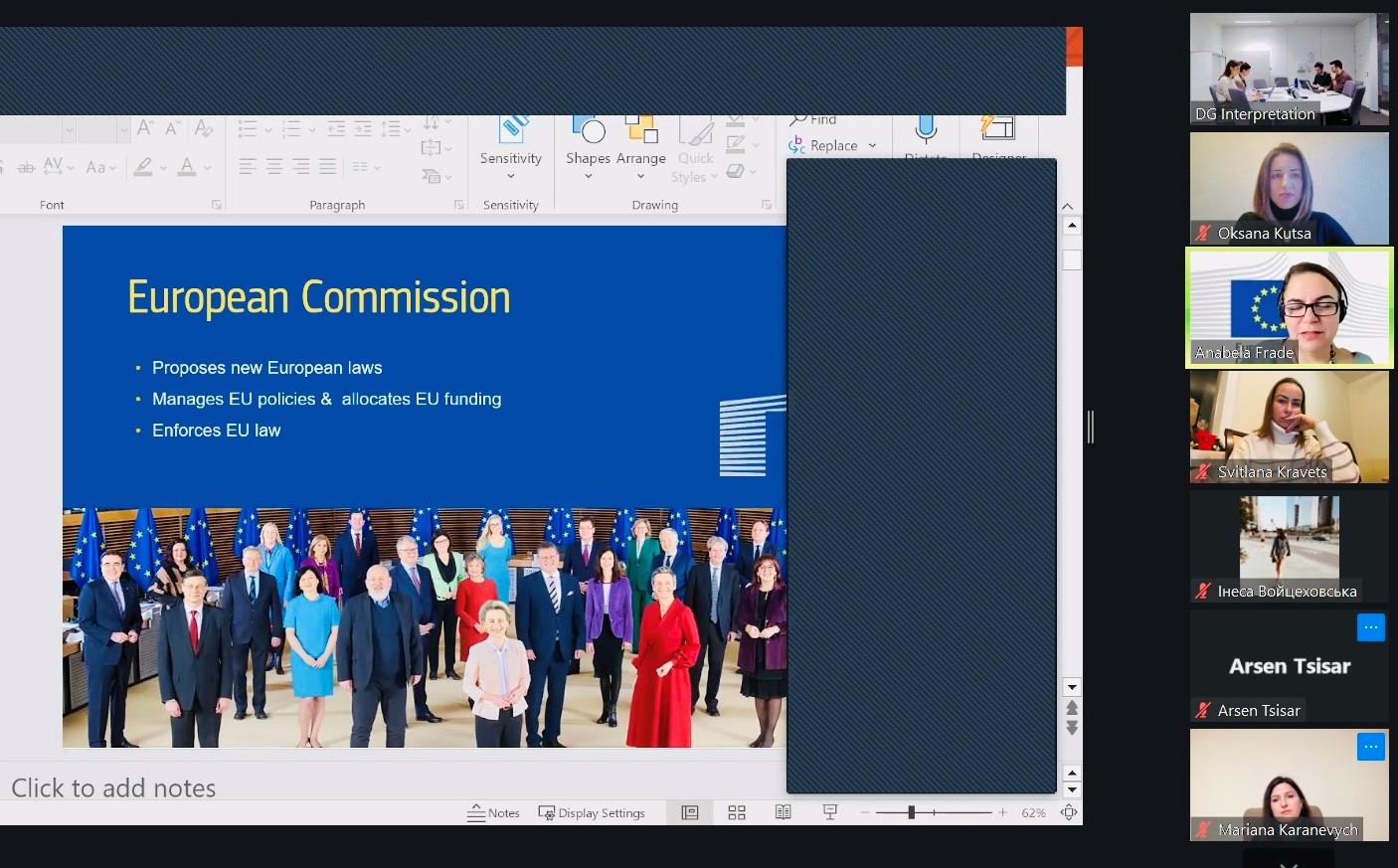Open Display Settings menu
The width and height of the screenshot is (1398, 868).
[x=592, y=812]
